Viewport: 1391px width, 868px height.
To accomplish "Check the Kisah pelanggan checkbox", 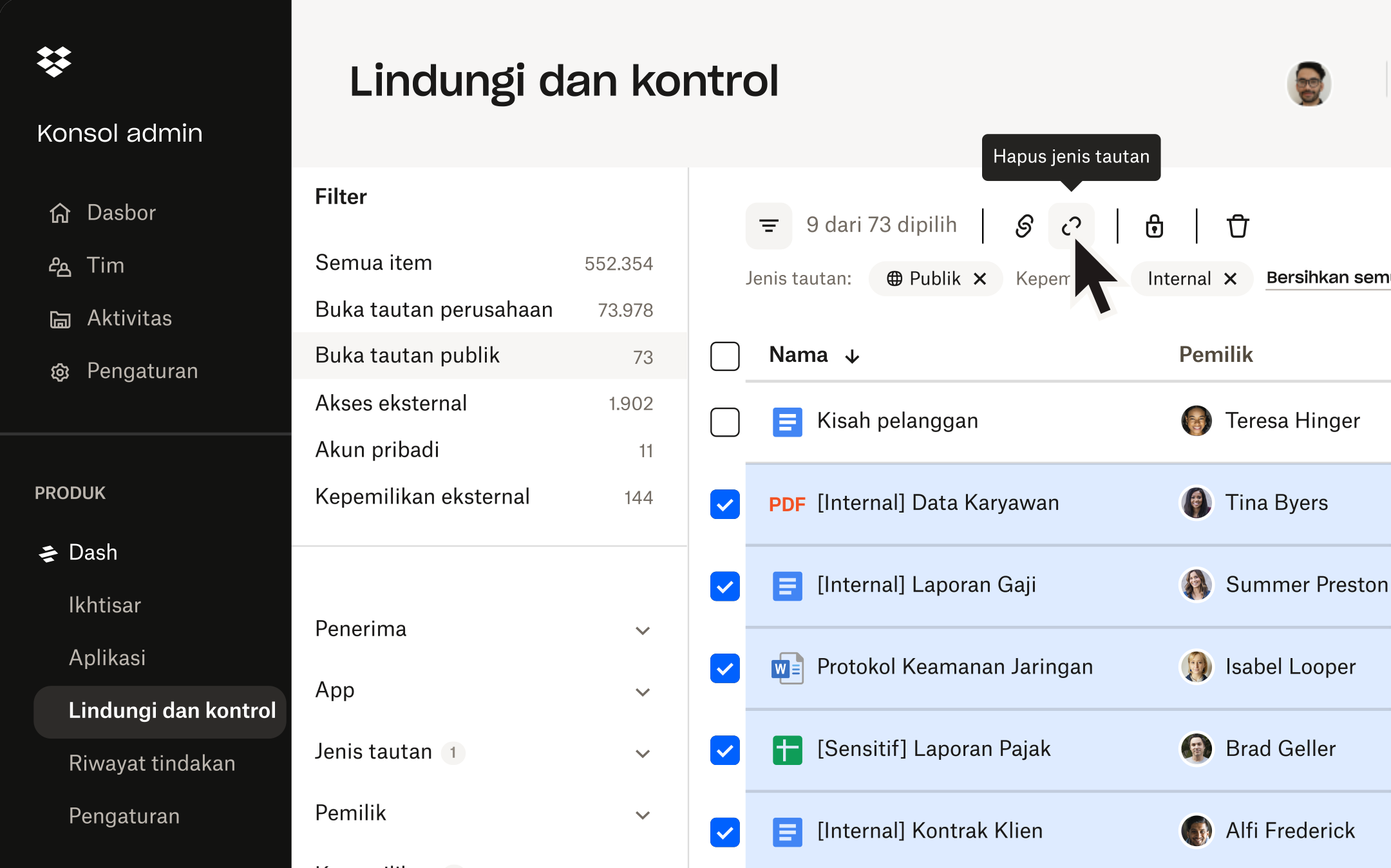I will (x=724, y=422).
